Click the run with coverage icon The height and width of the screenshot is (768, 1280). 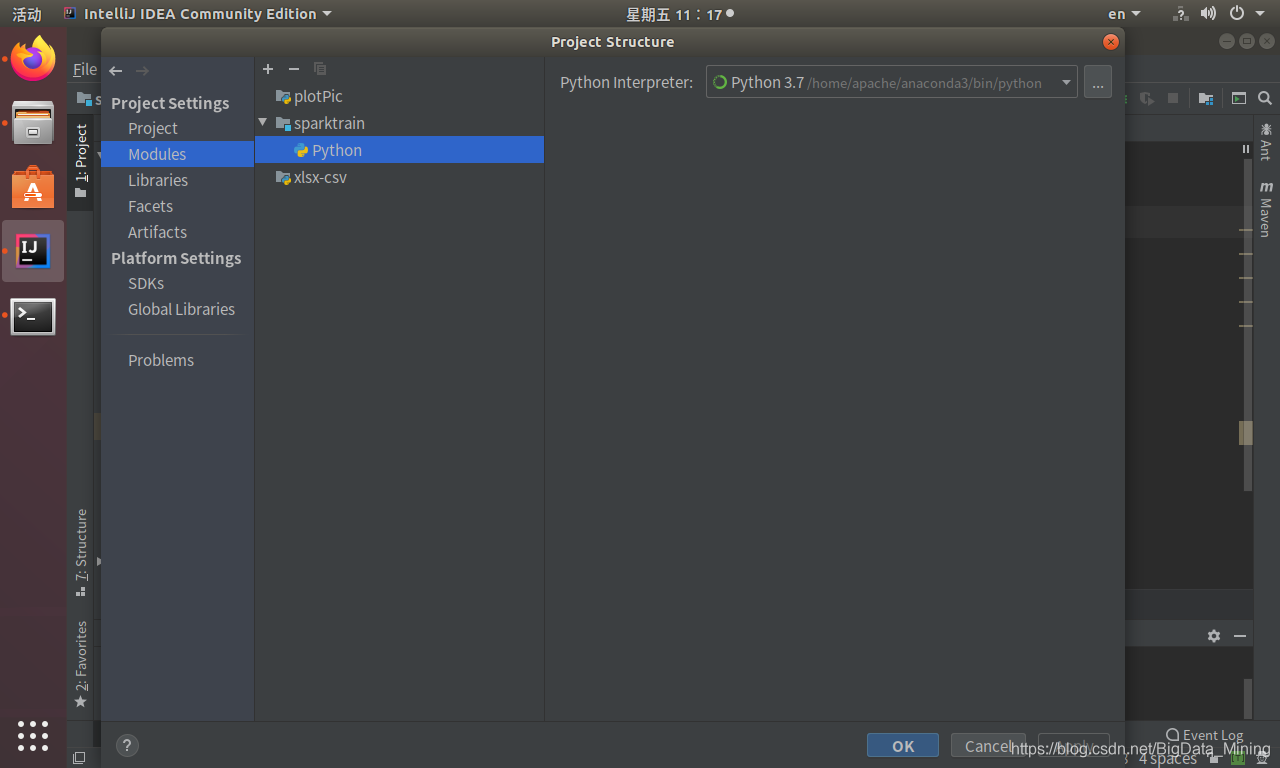[1147, 98]
